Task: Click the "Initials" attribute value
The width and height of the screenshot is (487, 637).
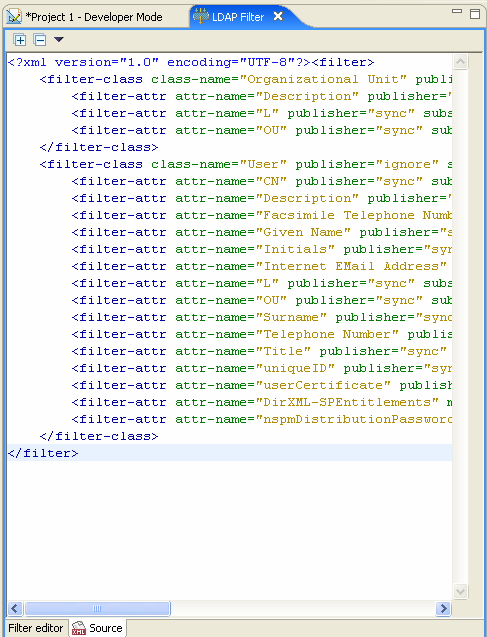Action: (x=295, y=249)
